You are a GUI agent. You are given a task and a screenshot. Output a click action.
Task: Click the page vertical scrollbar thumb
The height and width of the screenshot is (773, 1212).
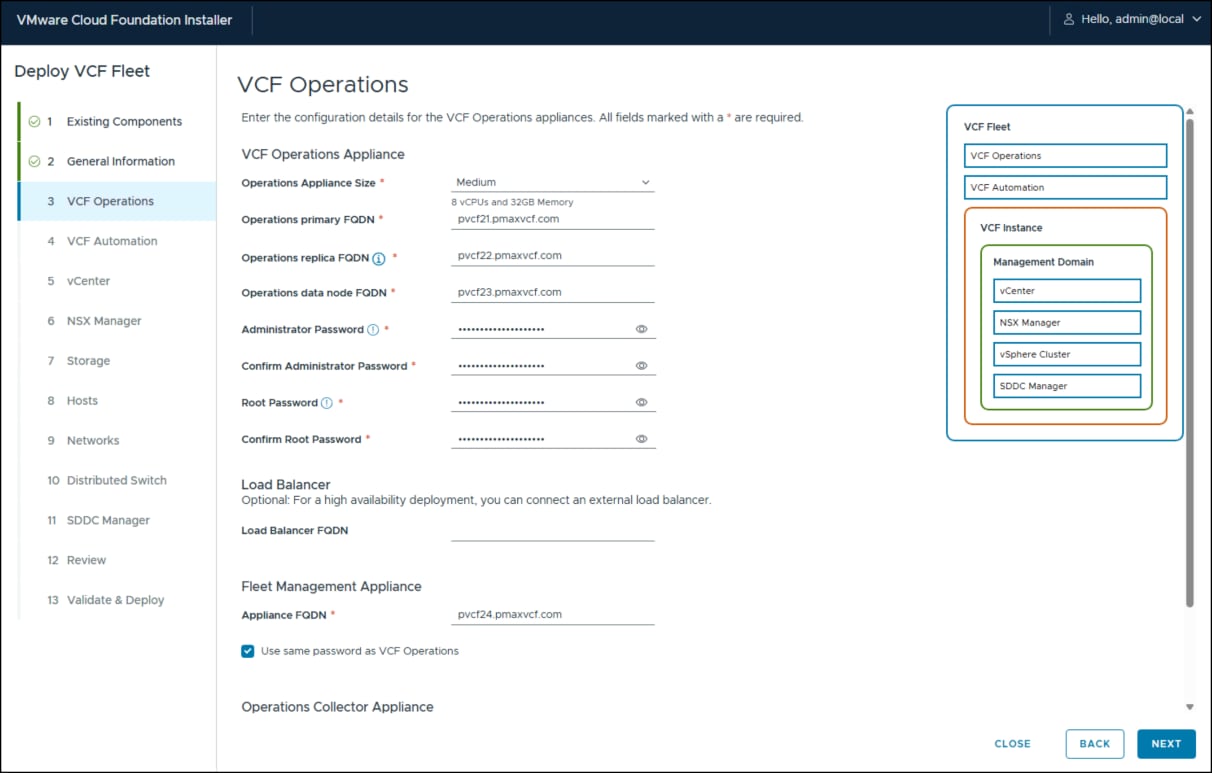pos(1190,363)
